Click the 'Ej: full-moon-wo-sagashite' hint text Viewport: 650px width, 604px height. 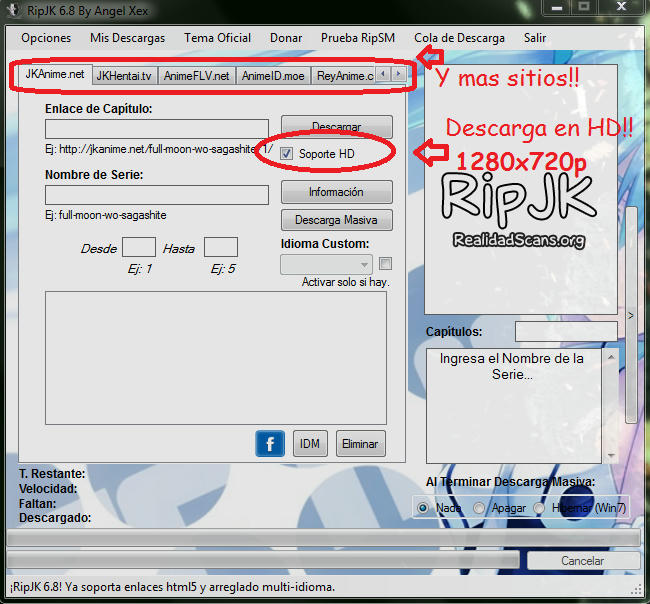pos(106,215)
